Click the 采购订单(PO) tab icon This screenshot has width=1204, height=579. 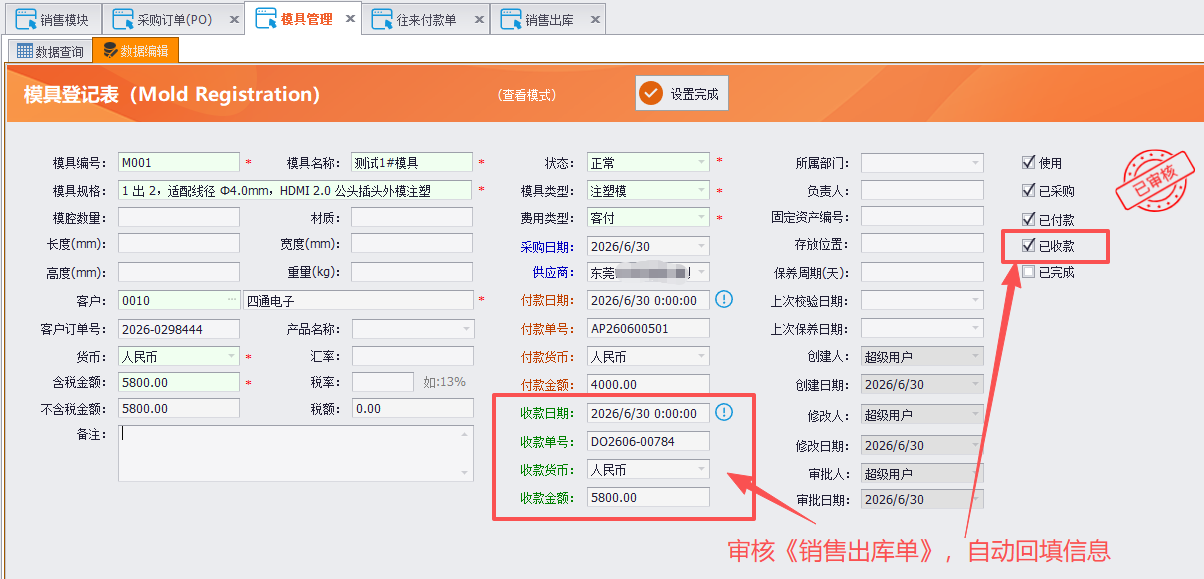123,19
